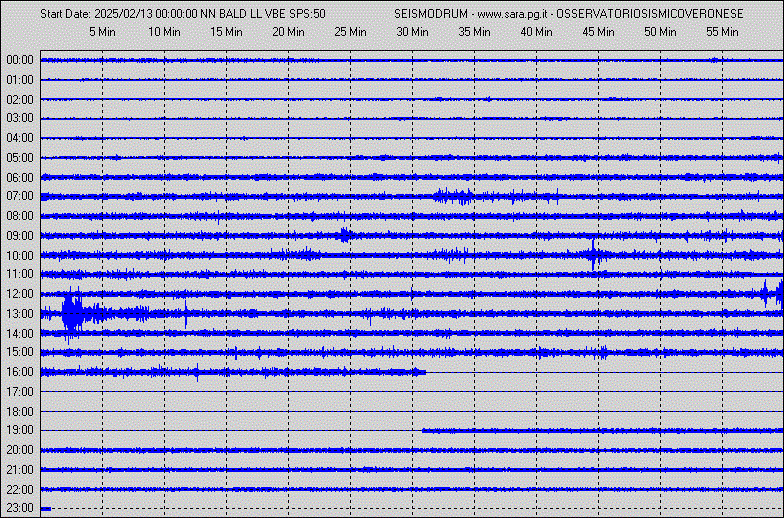Click the 04:00 hour label
Viewport: 784px width, 518px height.
click(x=20, y=138)
